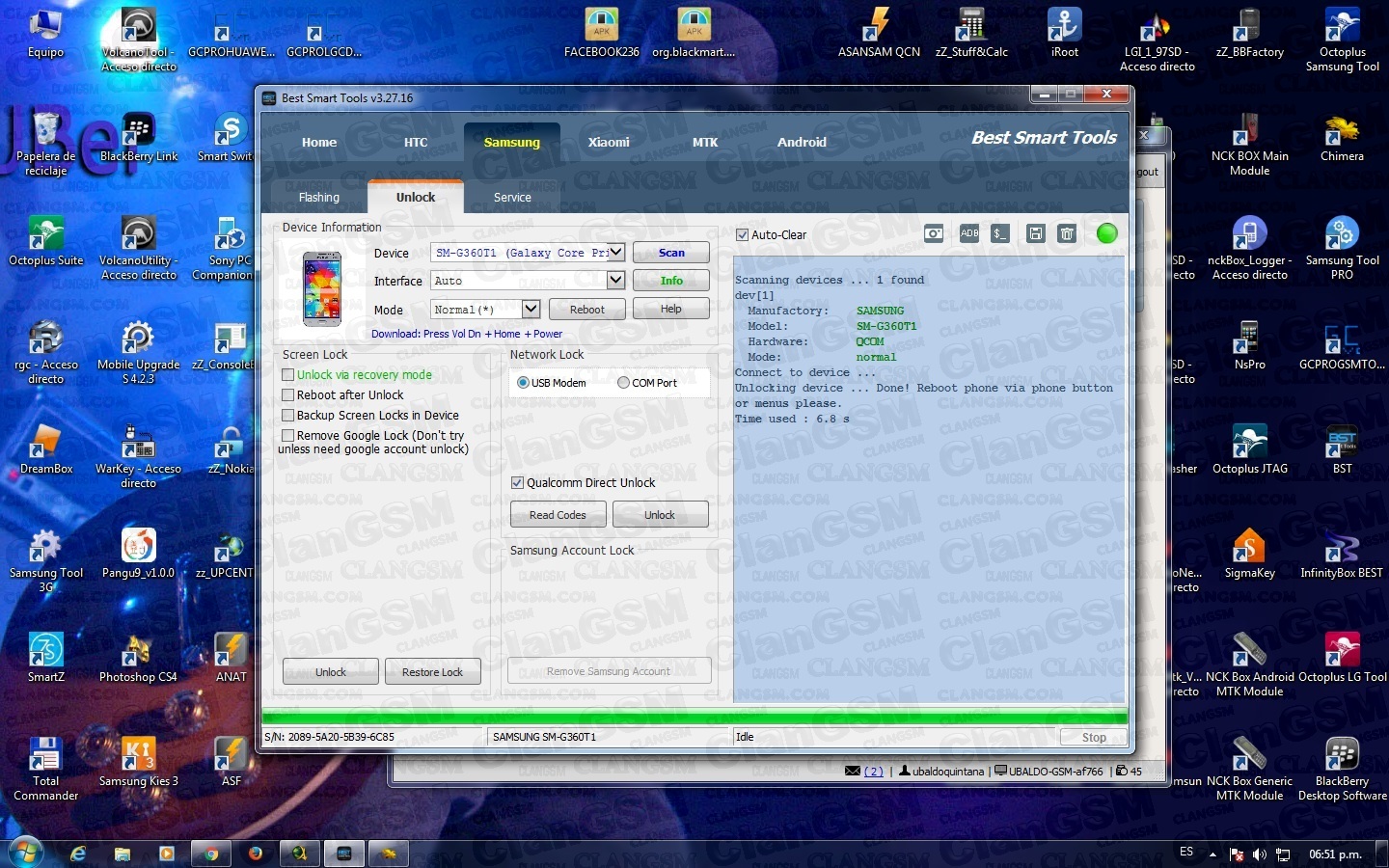Open the ASANSAM QCN desktop icon
Viewport: 1389px width, 868px height.
(x=879, y=34)
